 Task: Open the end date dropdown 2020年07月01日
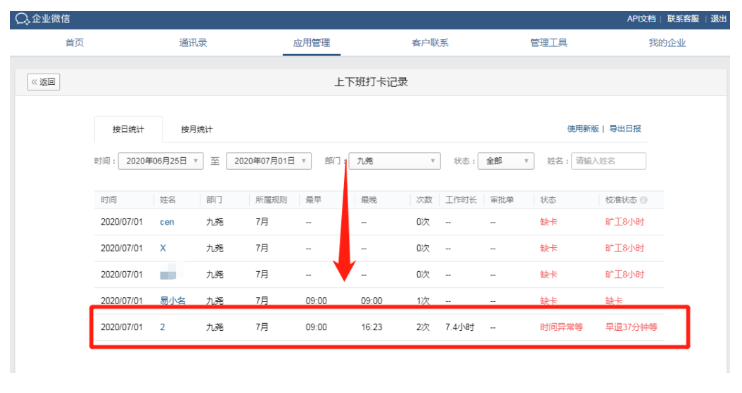(269, 161)
